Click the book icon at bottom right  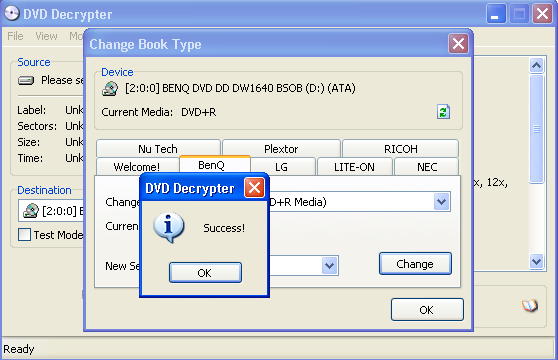(530, 305)
